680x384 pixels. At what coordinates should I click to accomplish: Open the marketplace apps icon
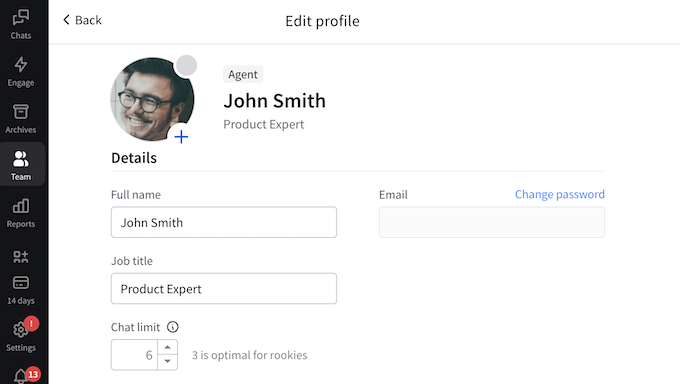[x=21, y=256]
